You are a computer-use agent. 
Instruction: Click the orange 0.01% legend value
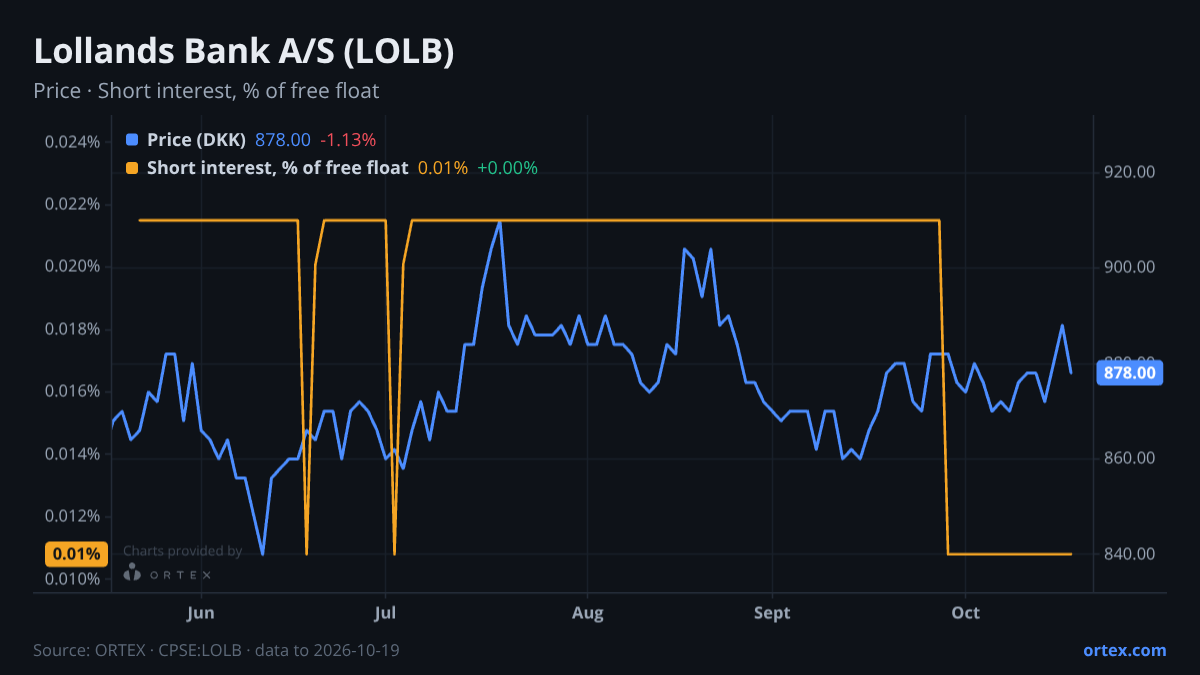click(x=443, y=168)
